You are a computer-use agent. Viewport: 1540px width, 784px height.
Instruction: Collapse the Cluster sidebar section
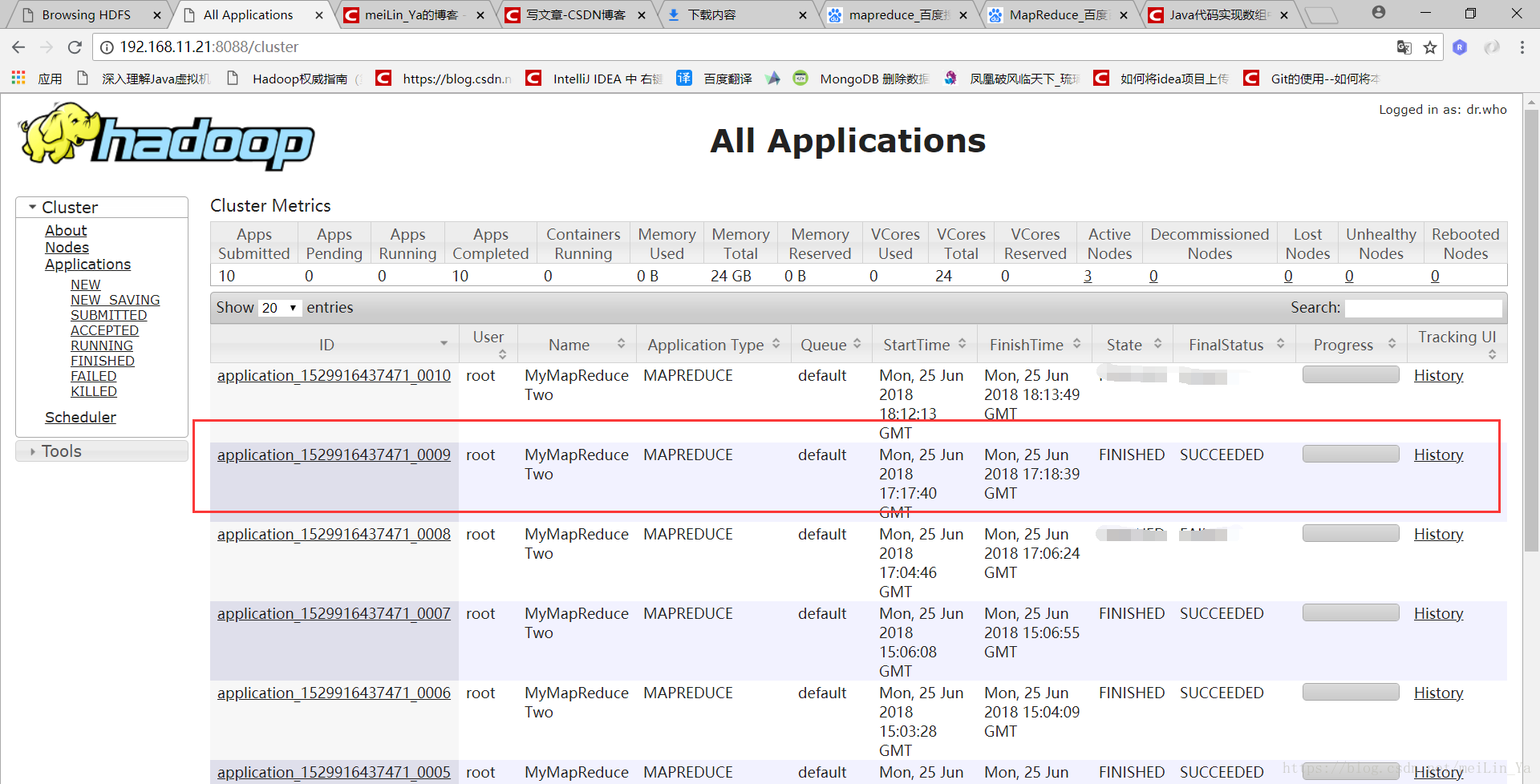[x=101, y=207]
